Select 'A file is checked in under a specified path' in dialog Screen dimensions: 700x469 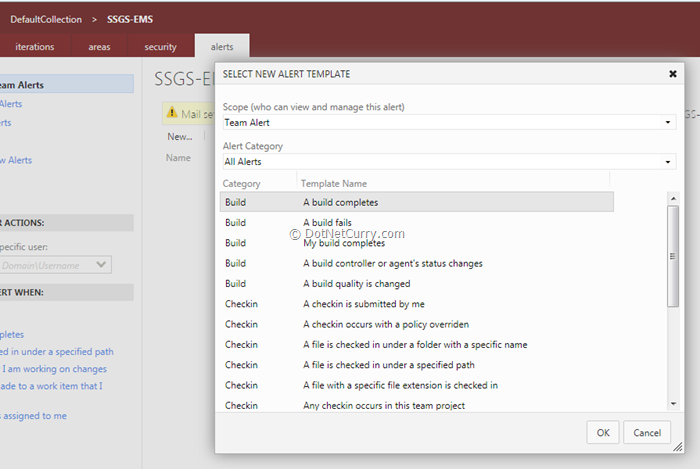tap(417, 365)
